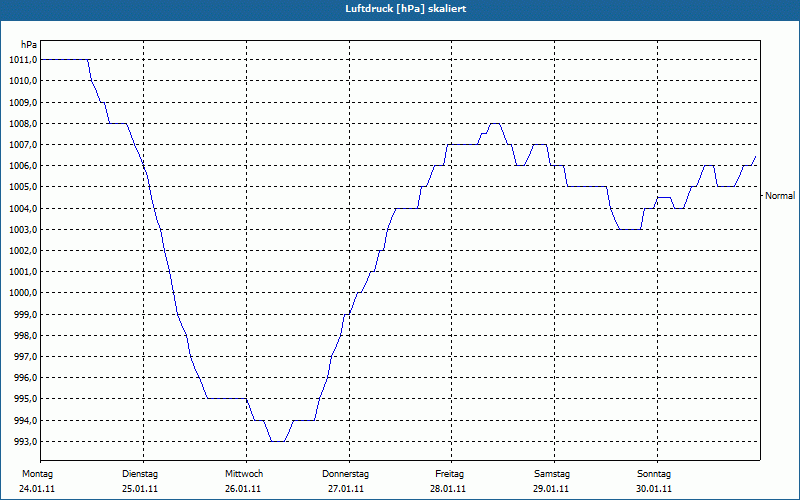Image resolution: width=800 pixels, height=500 pixels.
Task: Select the 1004,0 axis value
Action: [x=23, y=208]
